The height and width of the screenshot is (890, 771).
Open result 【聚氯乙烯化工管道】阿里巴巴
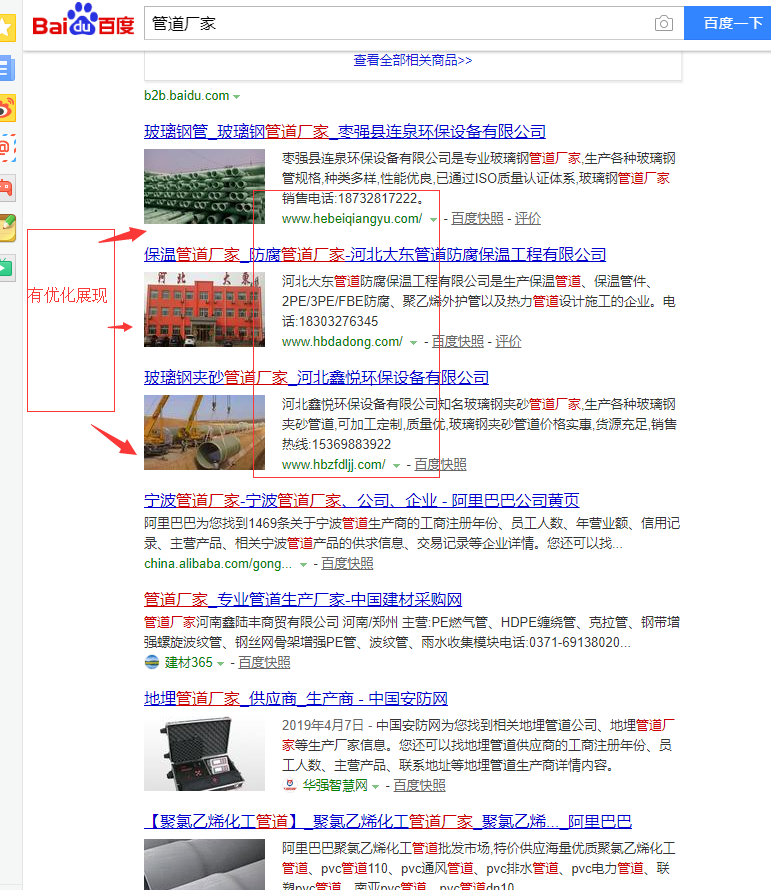point(388,821)
